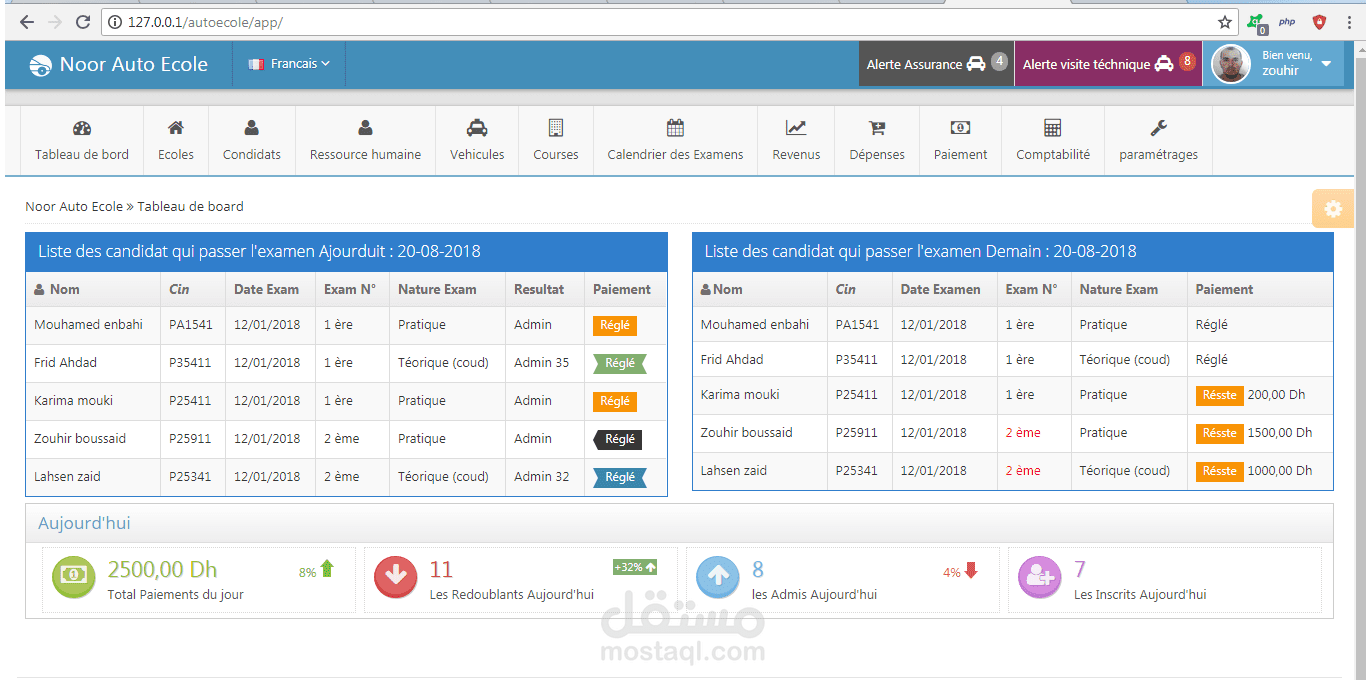This screenshot has width=1366, height=680.
Task: Click the +32% green badge
Action: point(635,567)
